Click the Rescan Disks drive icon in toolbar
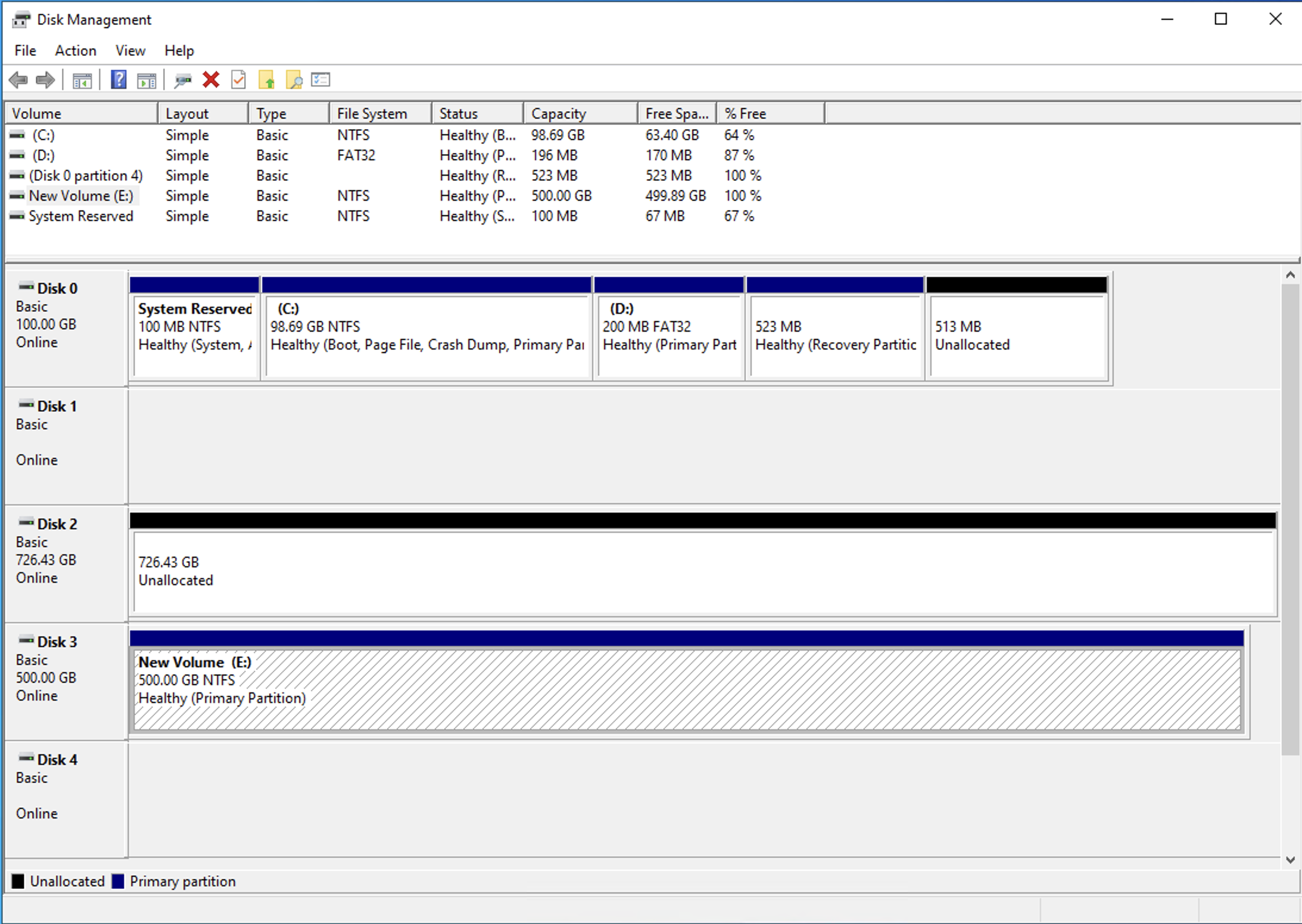This screenshot has width=1302, height=924. 182,80
